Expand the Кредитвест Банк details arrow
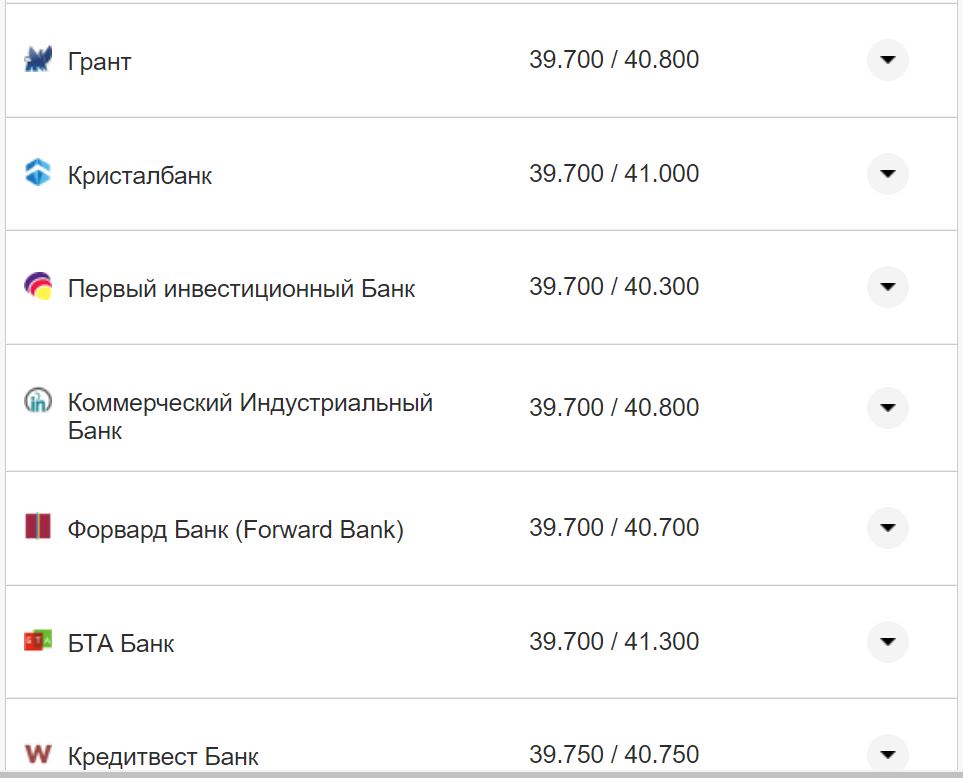This screenshot has width=963, height=778. tap(887, 752)
